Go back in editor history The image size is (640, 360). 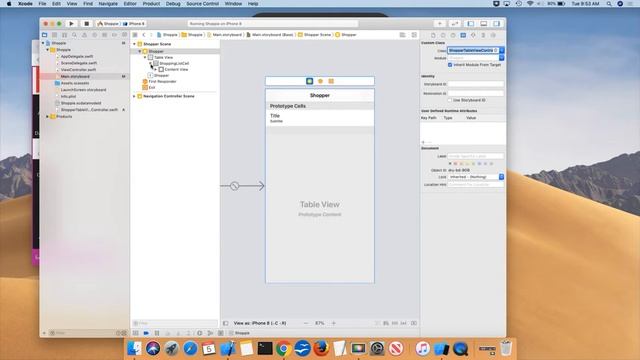pyautogui.click(x=144, y=35)
